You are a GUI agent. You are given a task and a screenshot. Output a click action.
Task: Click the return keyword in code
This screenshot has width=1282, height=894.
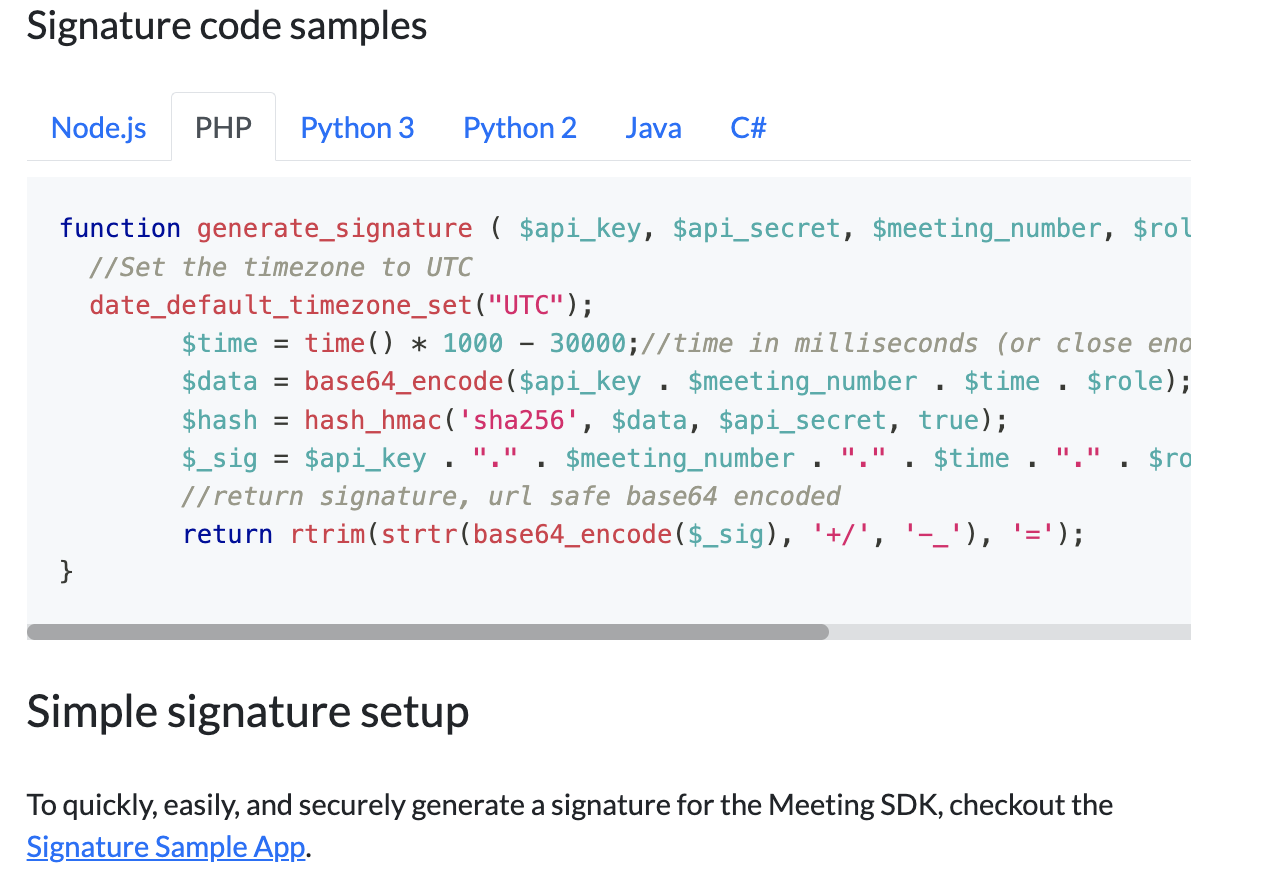(227, 534)
